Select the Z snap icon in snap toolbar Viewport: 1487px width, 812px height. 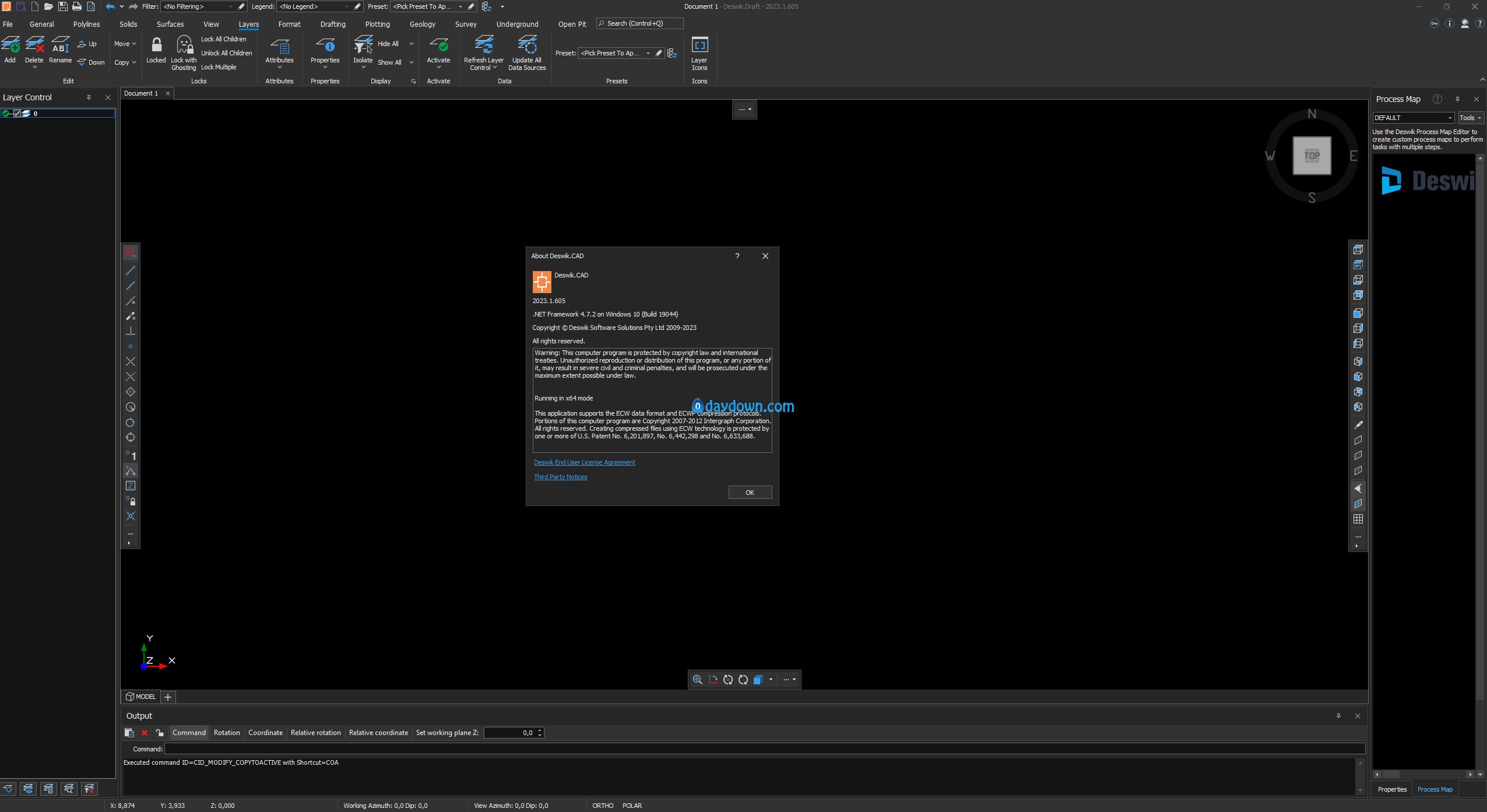tap(131, 486)
